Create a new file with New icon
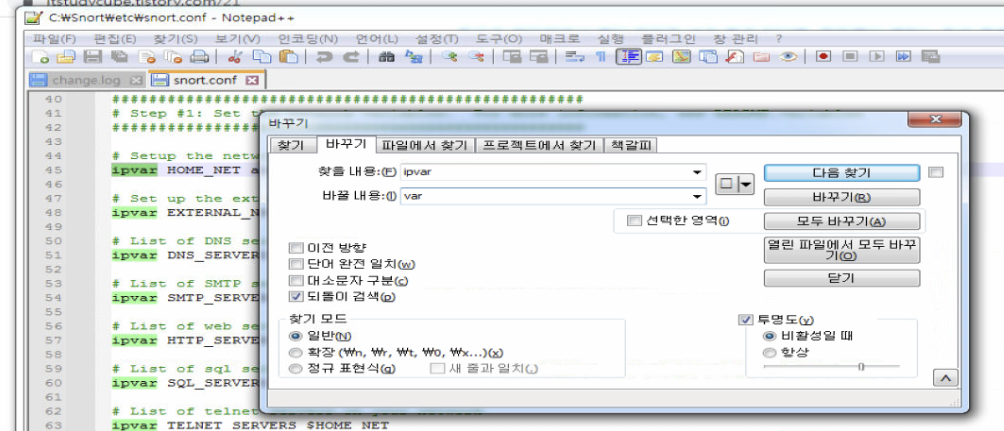This screenshot has width=1004, height=431. [40, 57]
